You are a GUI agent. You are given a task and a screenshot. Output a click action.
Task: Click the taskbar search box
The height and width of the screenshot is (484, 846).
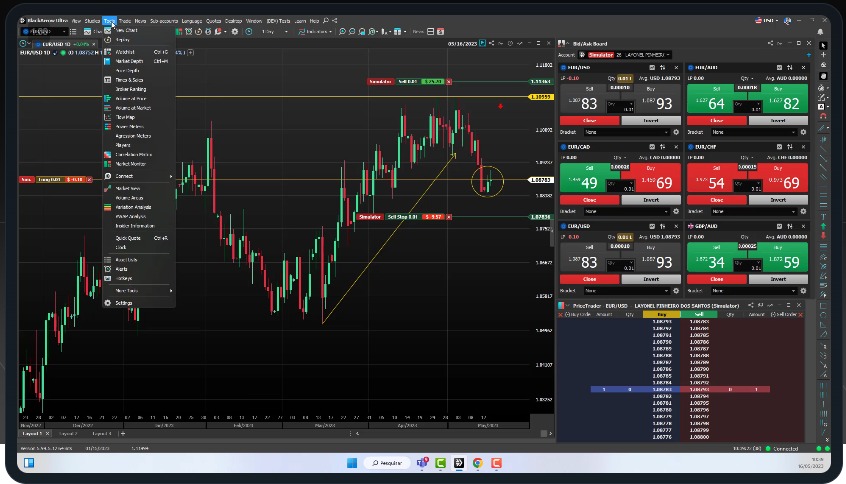click(x=385, y=463)
